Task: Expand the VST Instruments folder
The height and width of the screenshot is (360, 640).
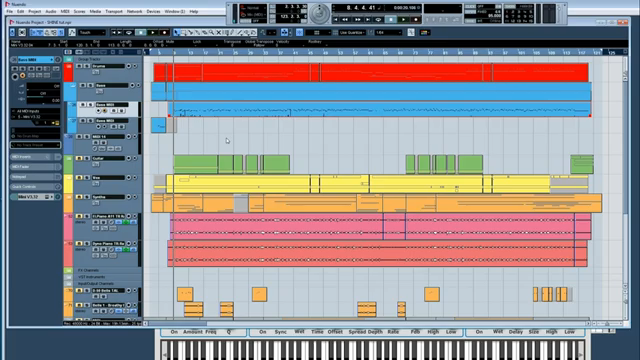Action: 68,277
